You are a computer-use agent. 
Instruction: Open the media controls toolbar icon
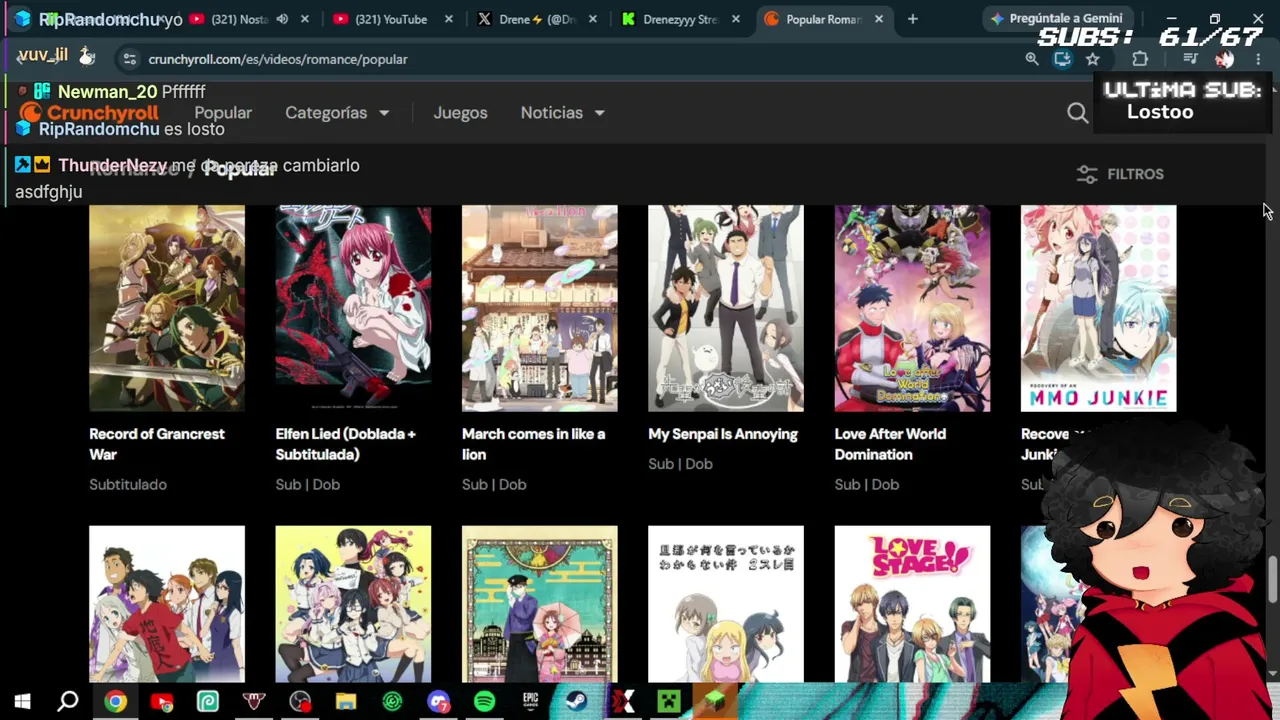click(x=1190, y=59)
